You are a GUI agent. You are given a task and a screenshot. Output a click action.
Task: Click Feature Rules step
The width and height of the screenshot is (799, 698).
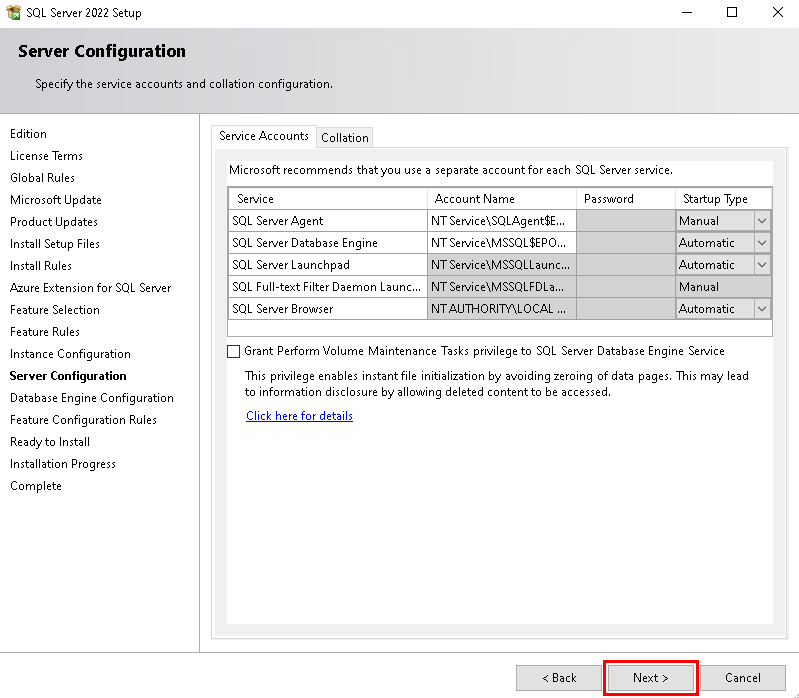(45, 332)
